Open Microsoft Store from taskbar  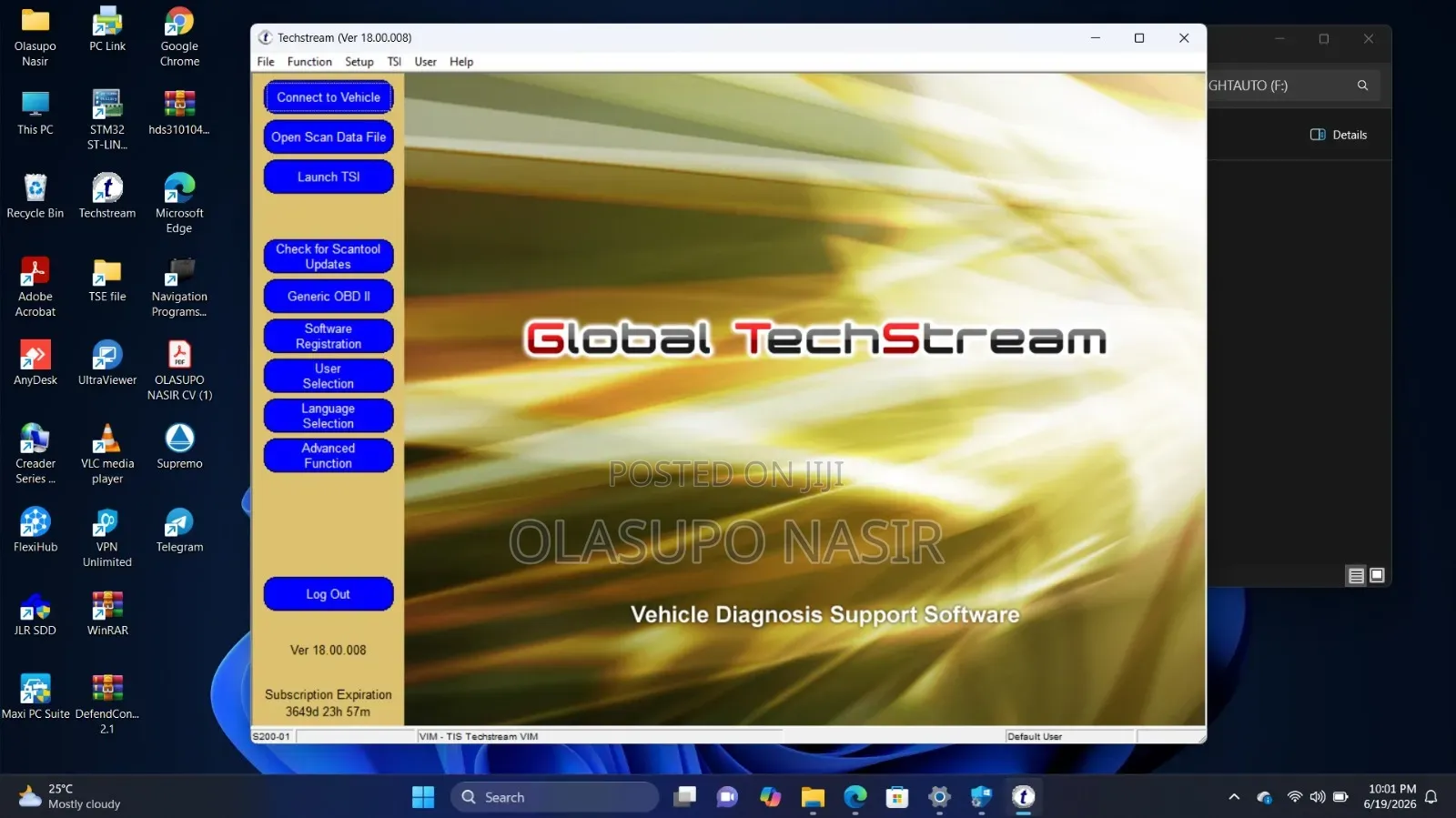pyautogui.click(x=897, y=797)
